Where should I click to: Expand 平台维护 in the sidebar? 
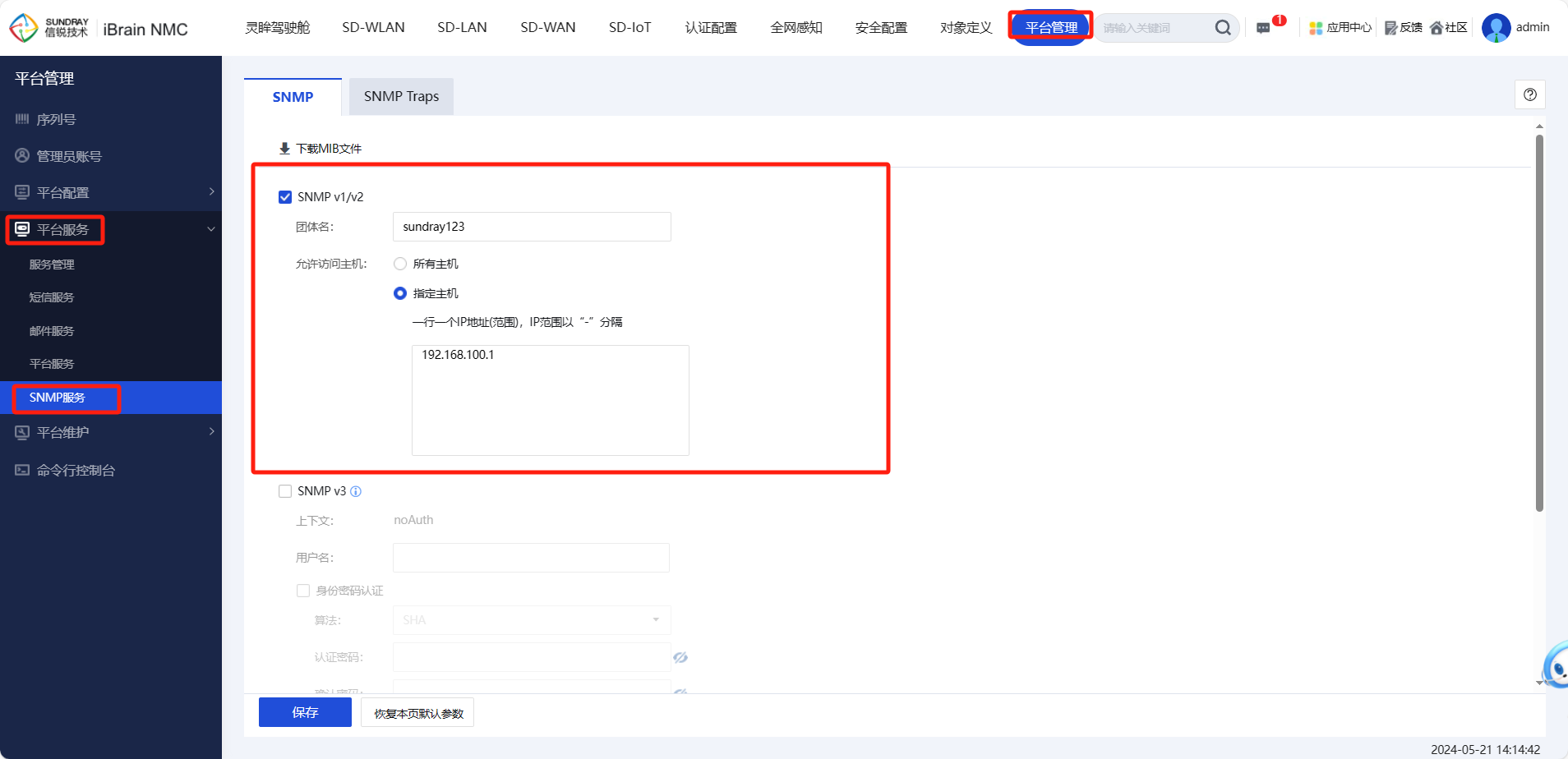(x=111, y=432)
